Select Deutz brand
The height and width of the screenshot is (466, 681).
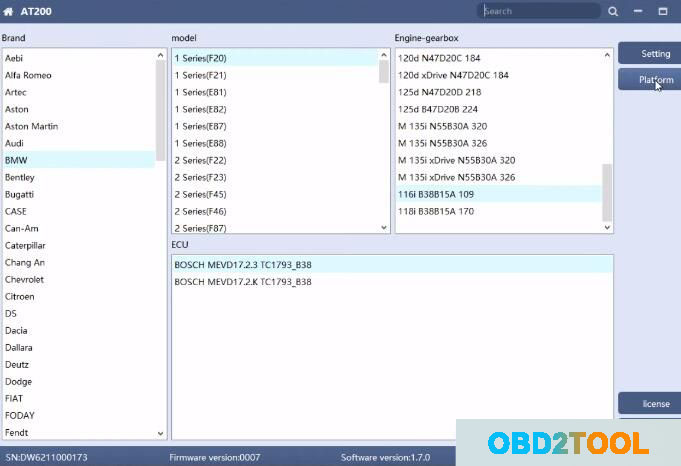pos(79,364)
